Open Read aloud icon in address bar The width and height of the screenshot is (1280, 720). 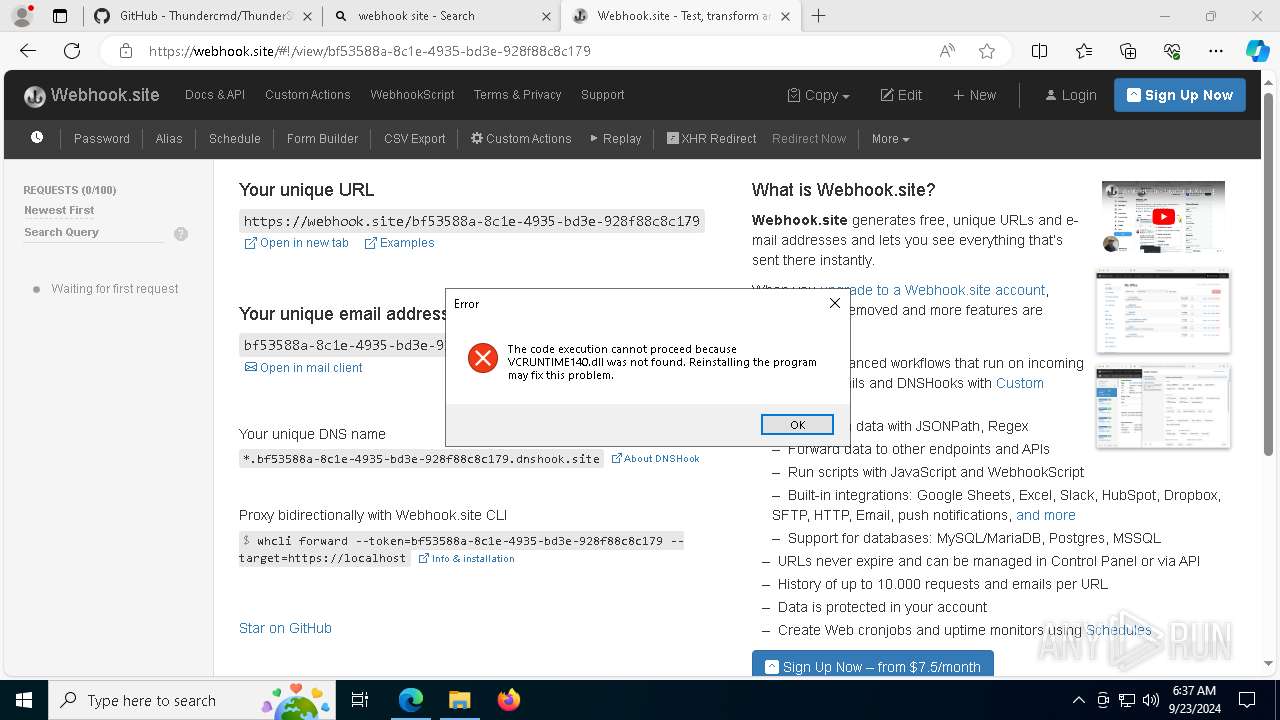pos(947,51)
